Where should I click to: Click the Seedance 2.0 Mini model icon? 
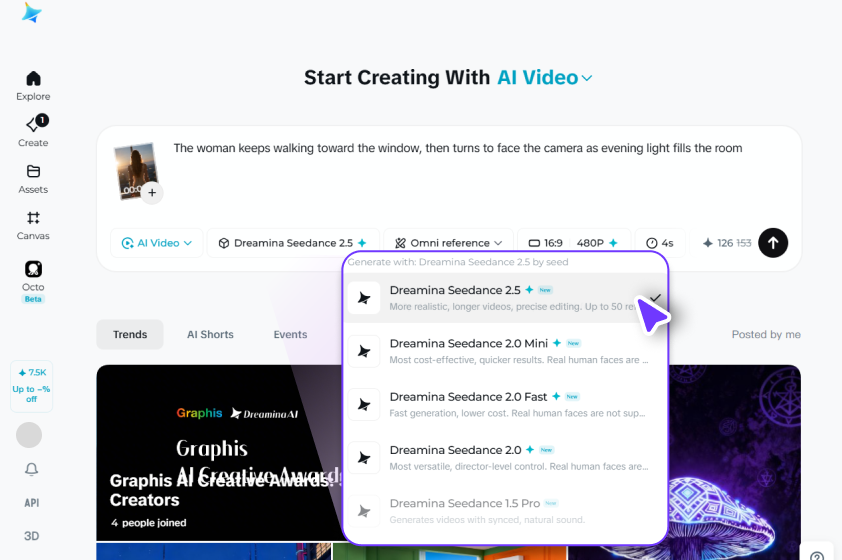tap(364, 351)
